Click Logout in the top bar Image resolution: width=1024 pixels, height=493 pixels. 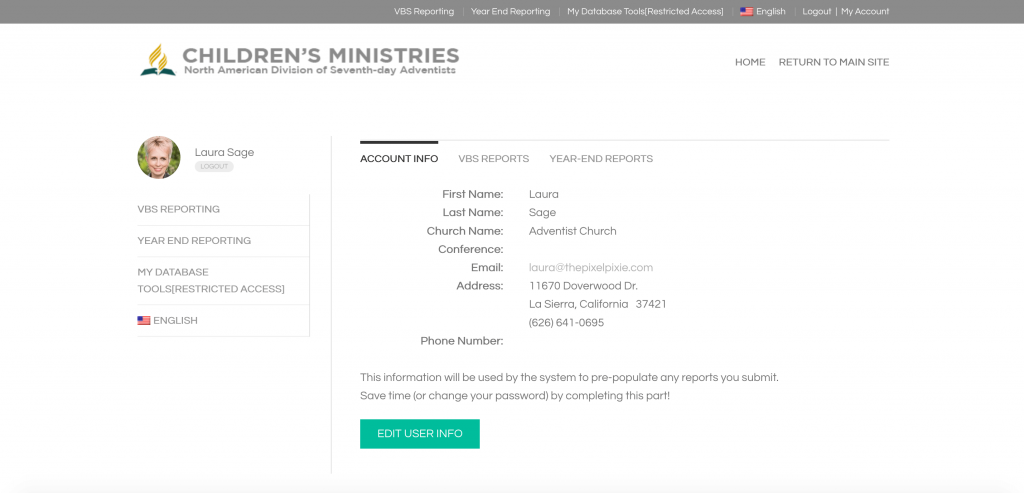(x=816, y=12)
